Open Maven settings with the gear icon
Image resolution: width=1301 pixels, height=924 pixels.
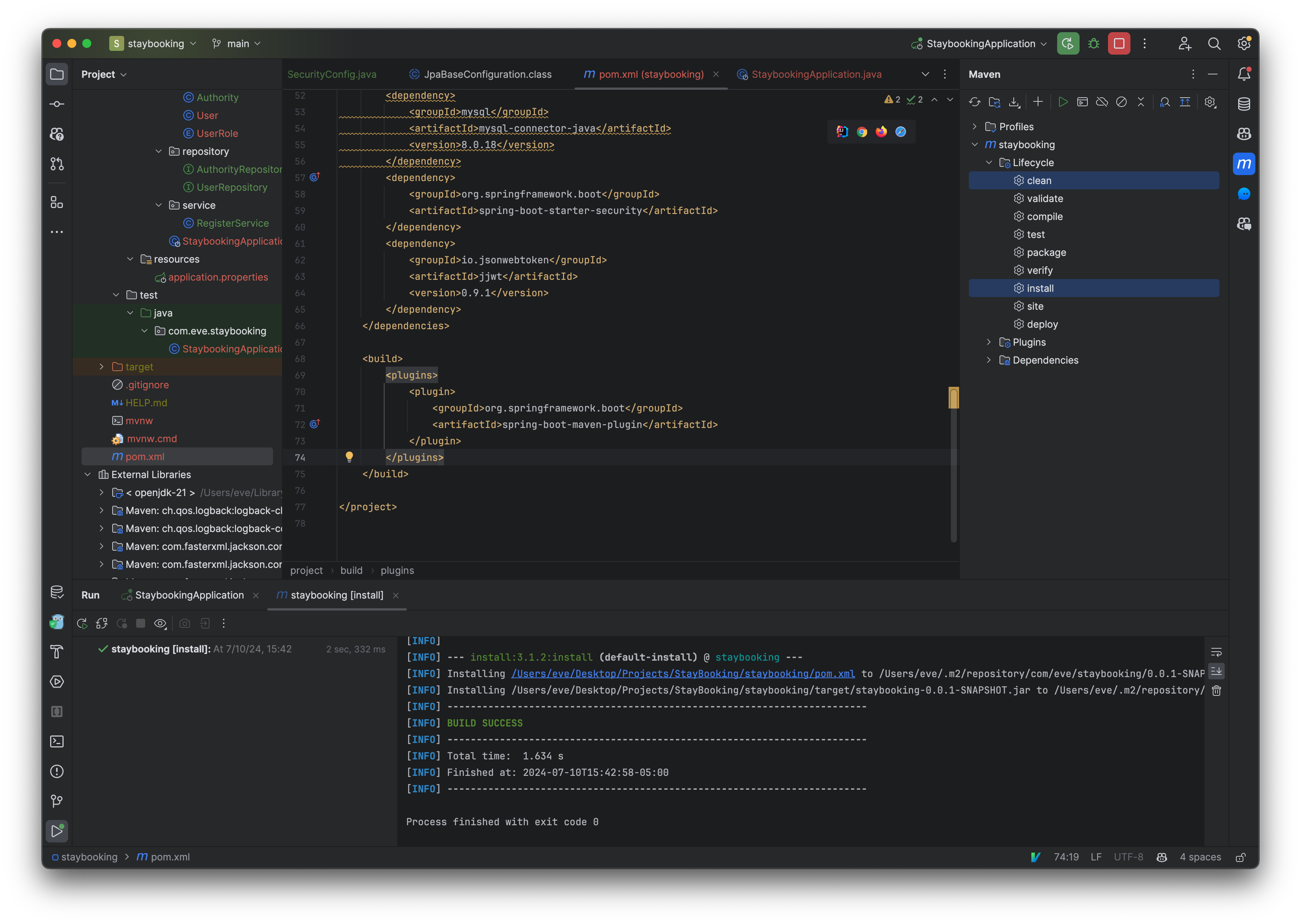[1210, 102]
